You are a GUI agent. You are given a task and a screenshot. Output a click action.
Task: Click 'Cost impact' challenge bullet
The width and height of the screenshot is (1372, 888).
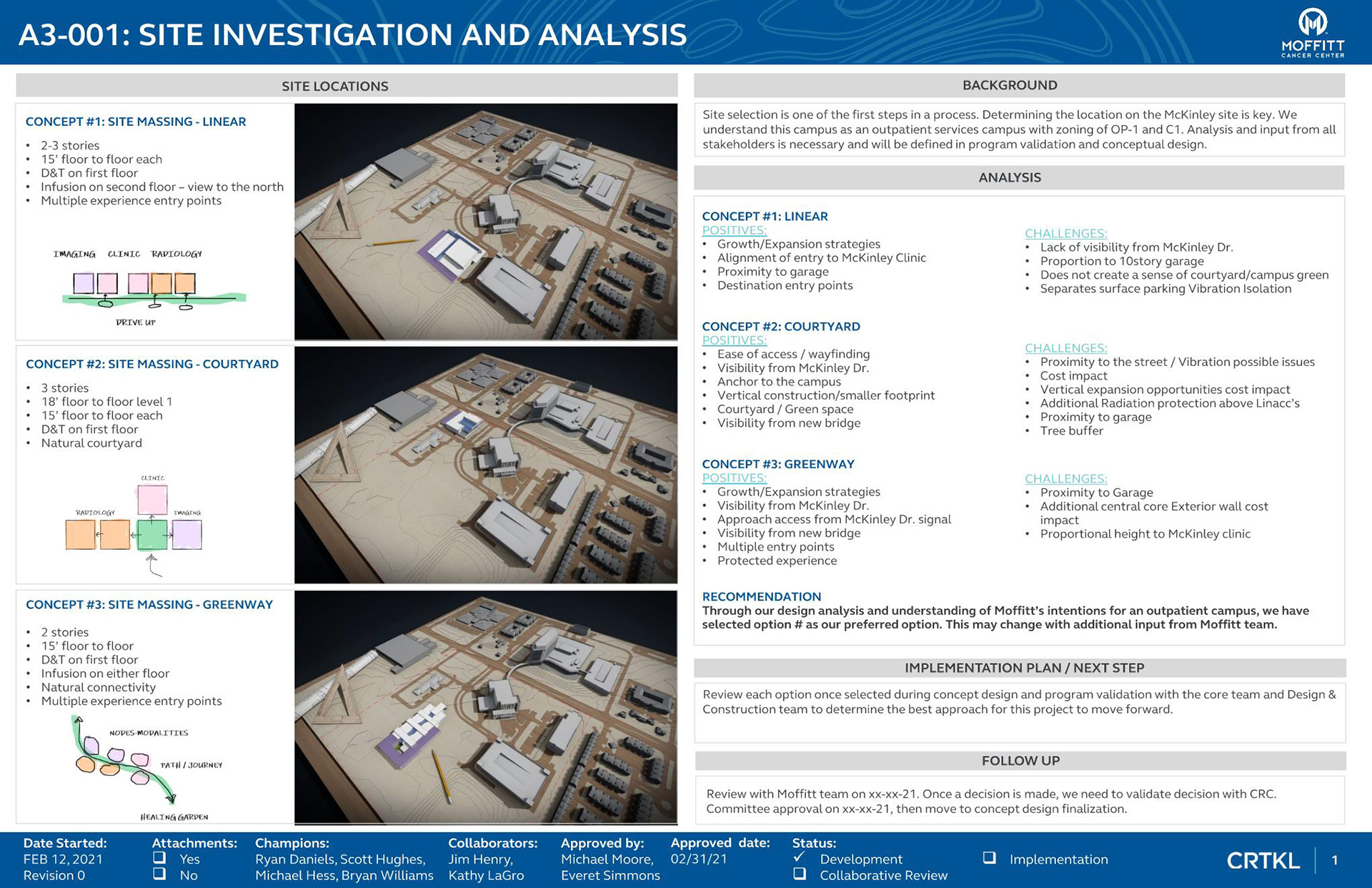(1073, 376)
